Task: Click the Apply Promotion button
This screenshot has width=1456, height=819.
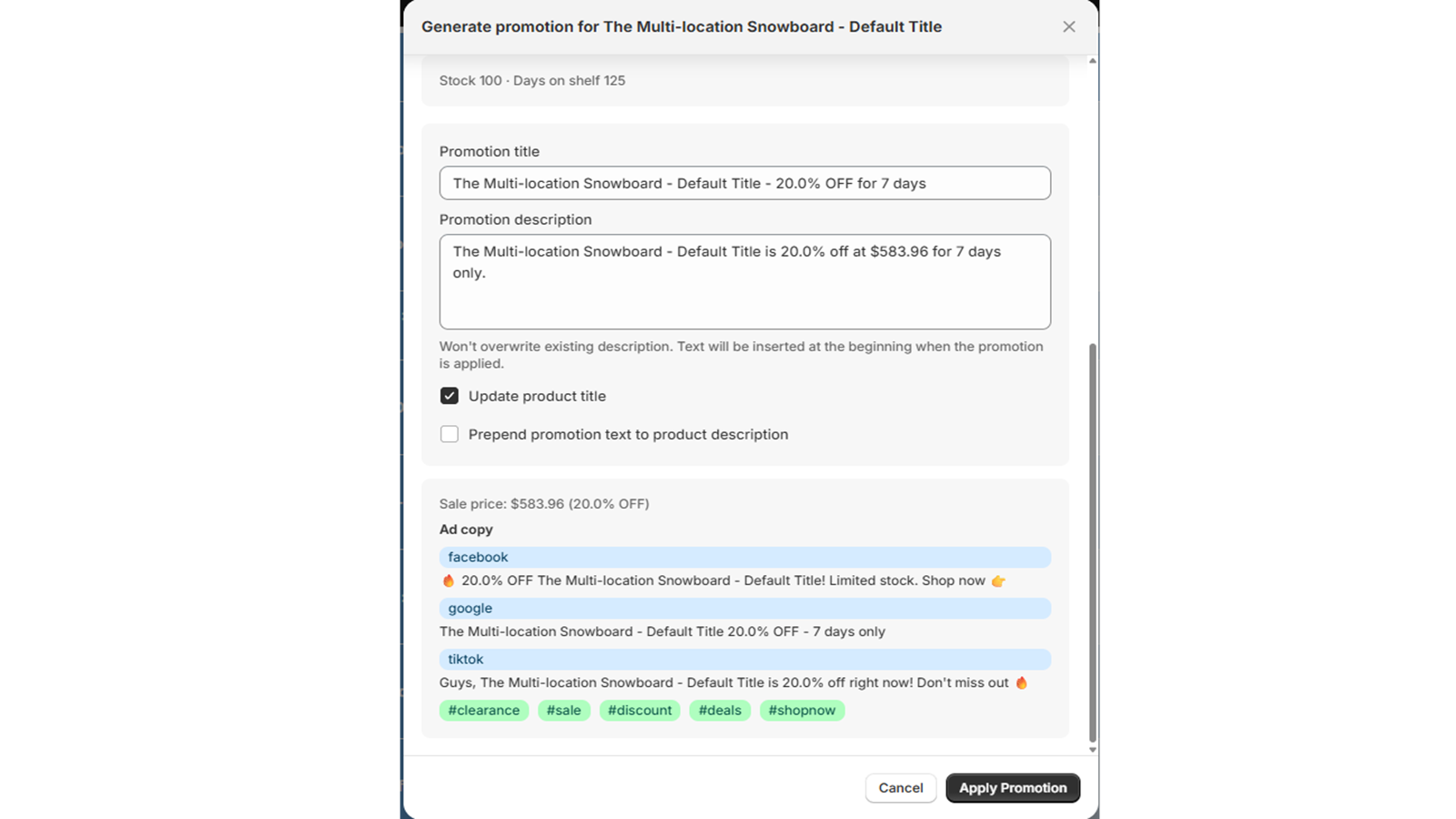Action: click(1013, 788)
